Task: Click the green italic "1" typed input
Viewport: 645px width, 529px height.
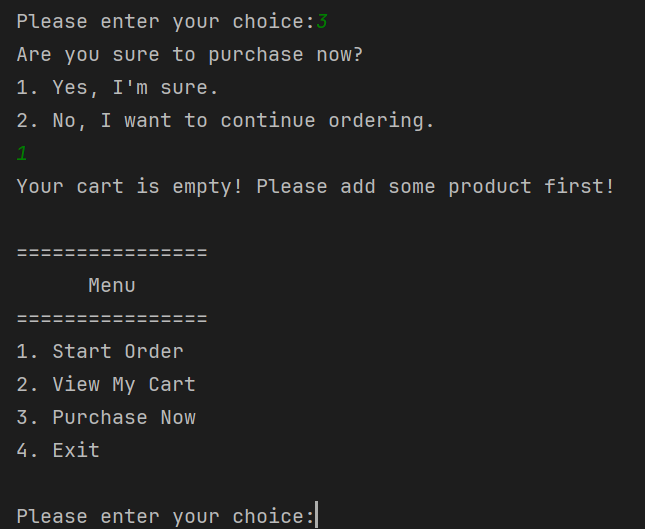Action: tap(22, 154)
